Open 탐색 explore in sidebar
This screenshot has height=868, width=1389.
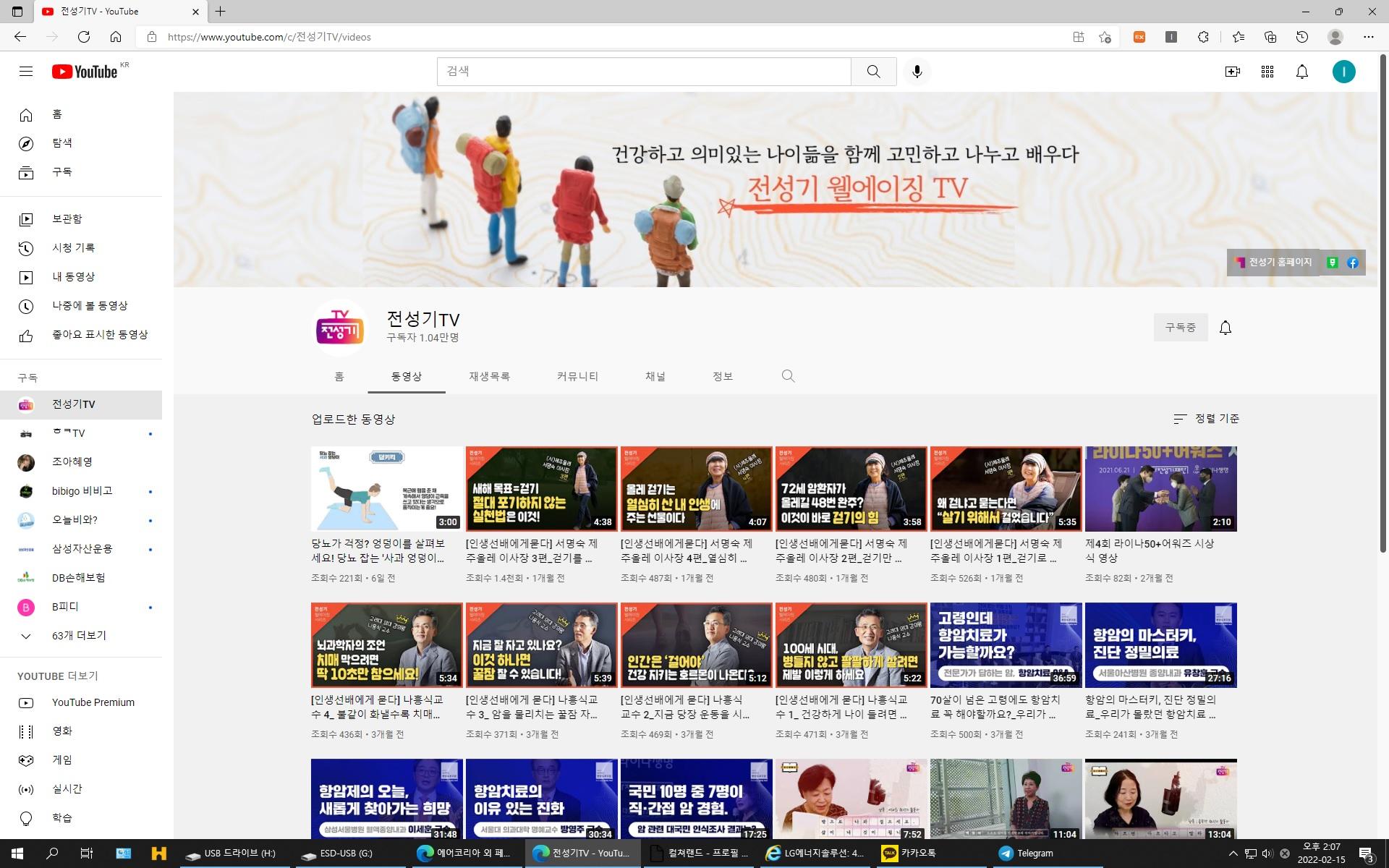tap(81, 143)
